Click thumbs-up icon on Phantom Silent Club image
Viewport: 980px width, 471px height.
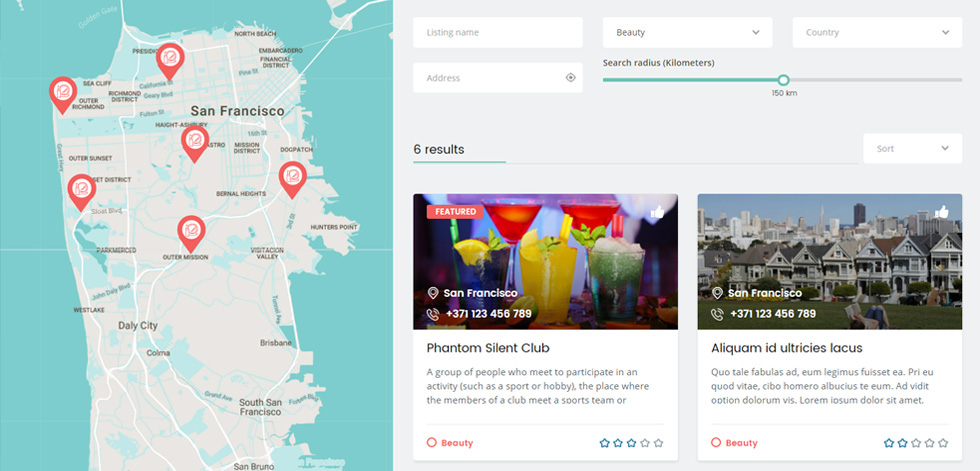[x=657, y=212]
